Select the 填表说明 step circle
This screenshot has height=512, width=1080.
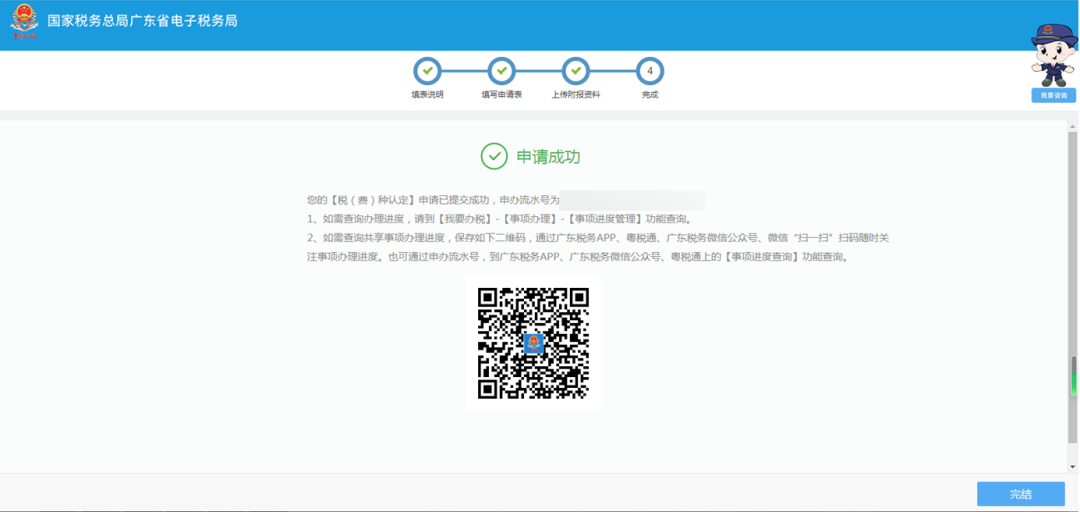click(x=427, y=70)
